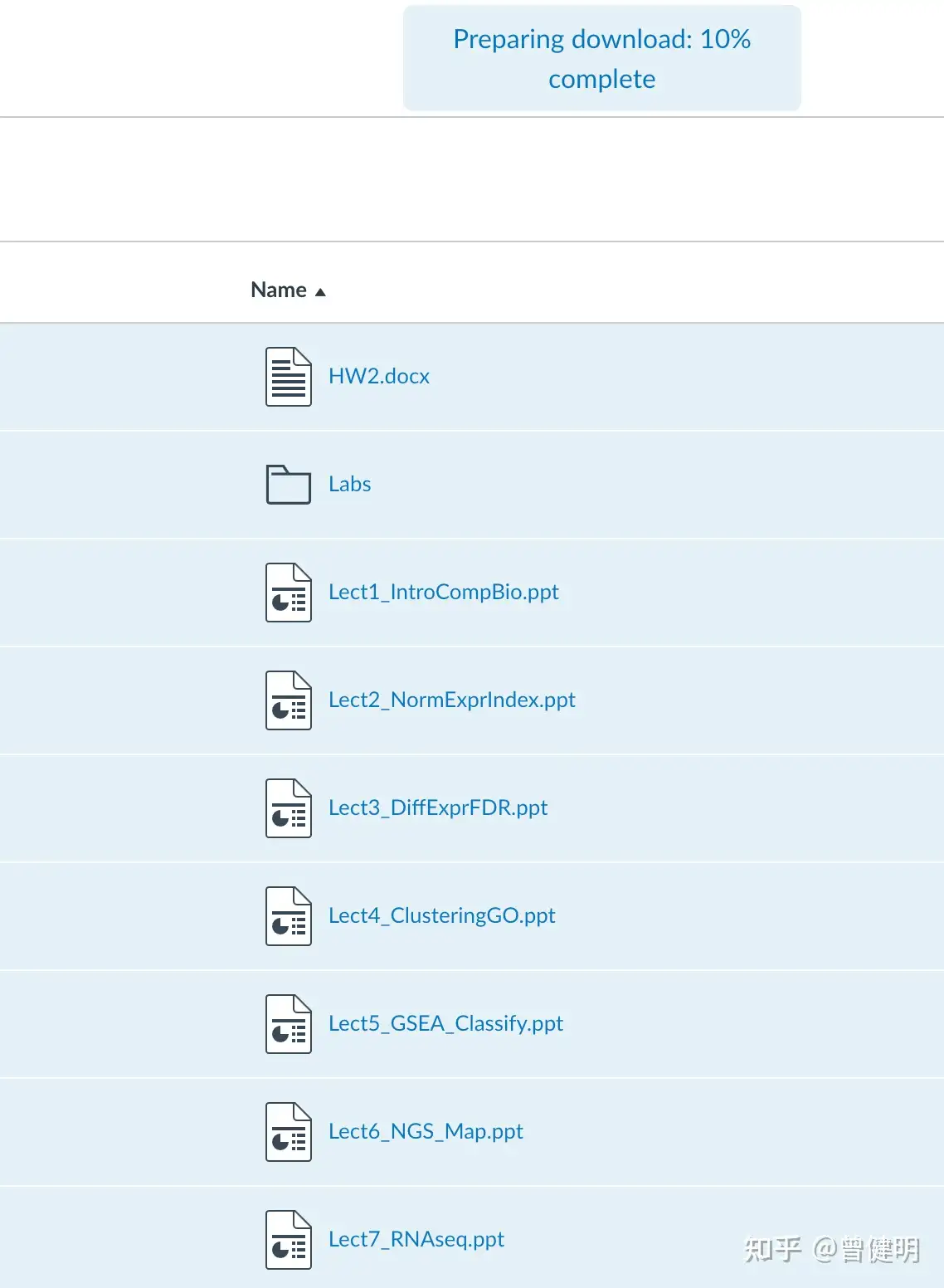Open Lect4_ClusteringGO.ppt link
The image size is (944, 1288).
click(x=442, y=915)
